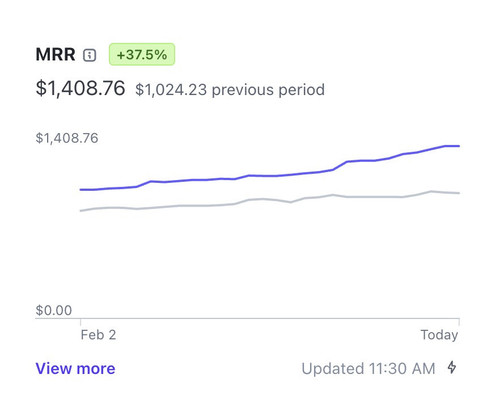Viewport: 500px width, 401px height.
Task: Click the blue line's starting point at Feb 2
Action: point(81,190)
